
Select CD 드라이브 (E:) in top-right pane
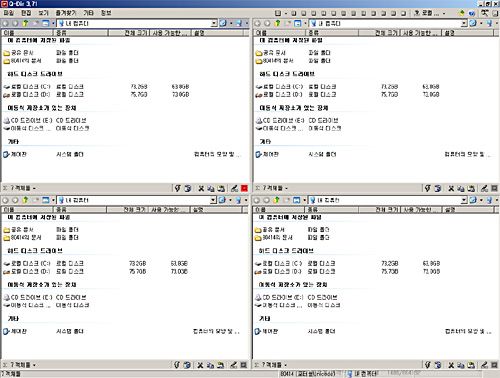tap(280, 120)
